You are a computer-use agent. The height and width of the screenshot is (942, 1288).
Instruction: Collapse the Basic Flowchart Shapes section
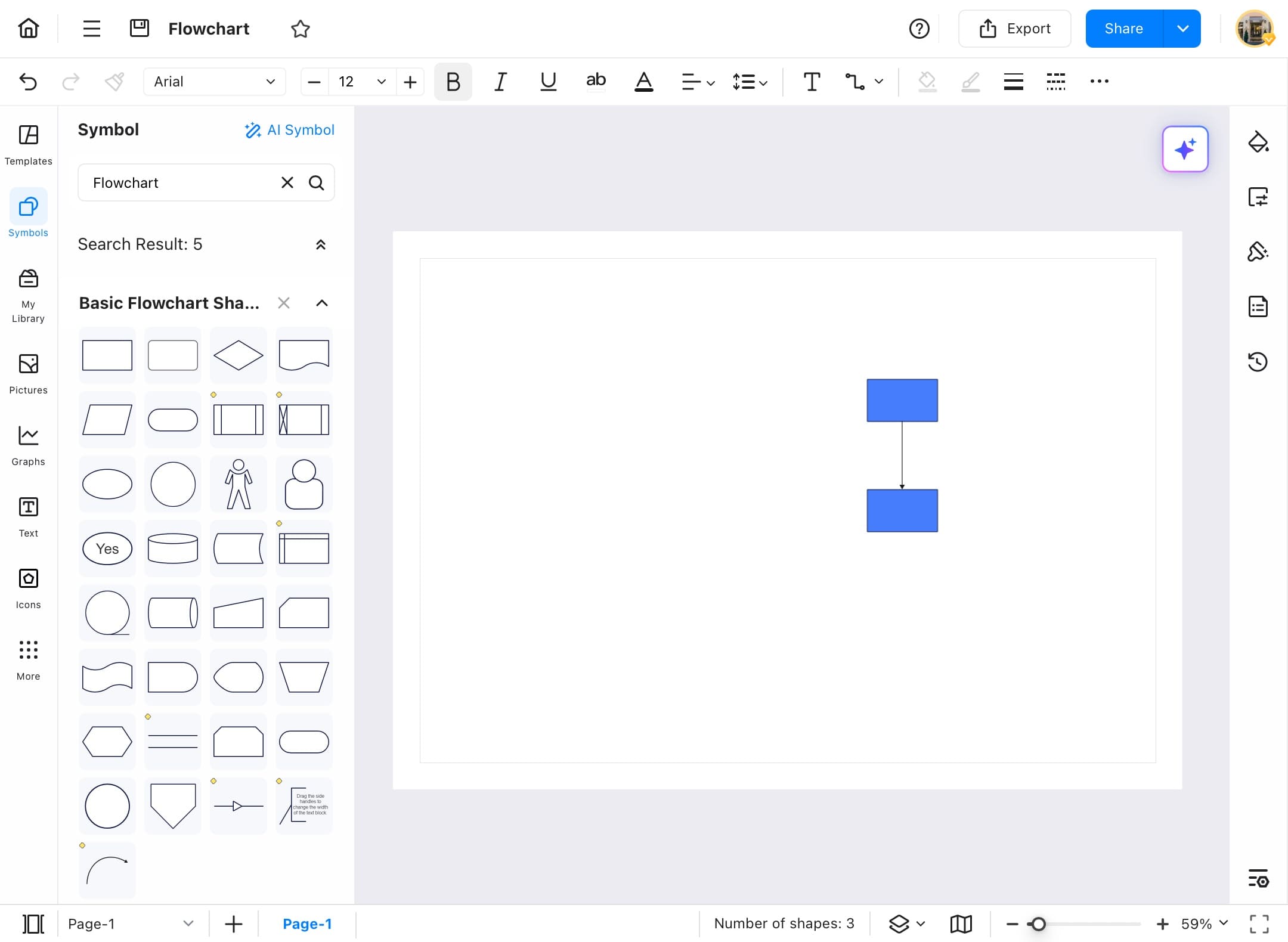coord(321,303)
